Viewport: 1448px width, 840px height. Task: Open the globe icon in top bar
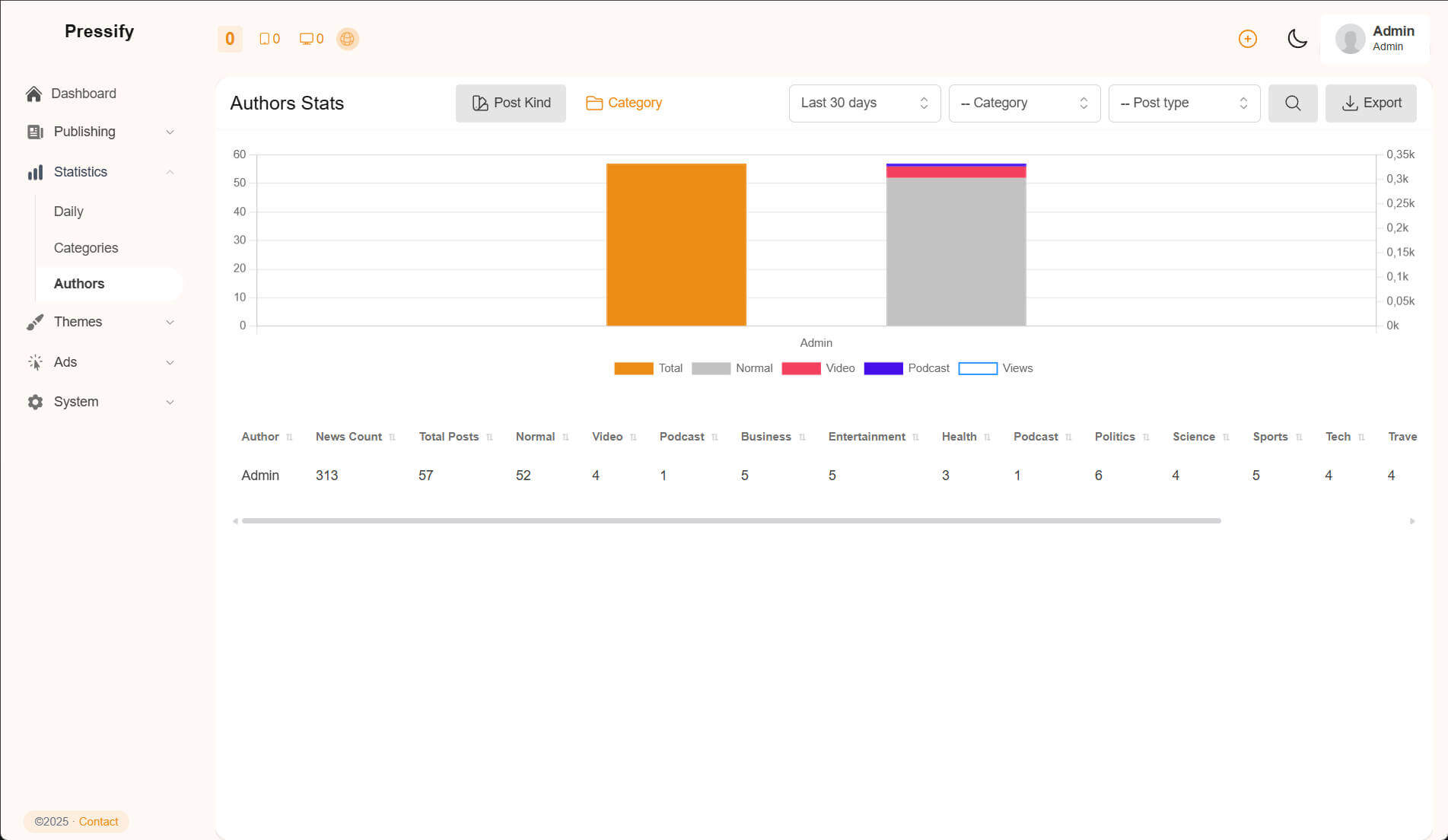347,39
